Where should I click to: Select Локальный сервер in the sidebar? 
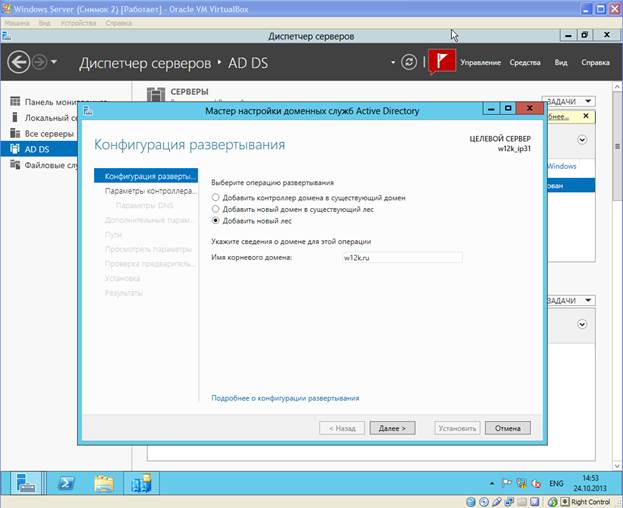point(52,118)
